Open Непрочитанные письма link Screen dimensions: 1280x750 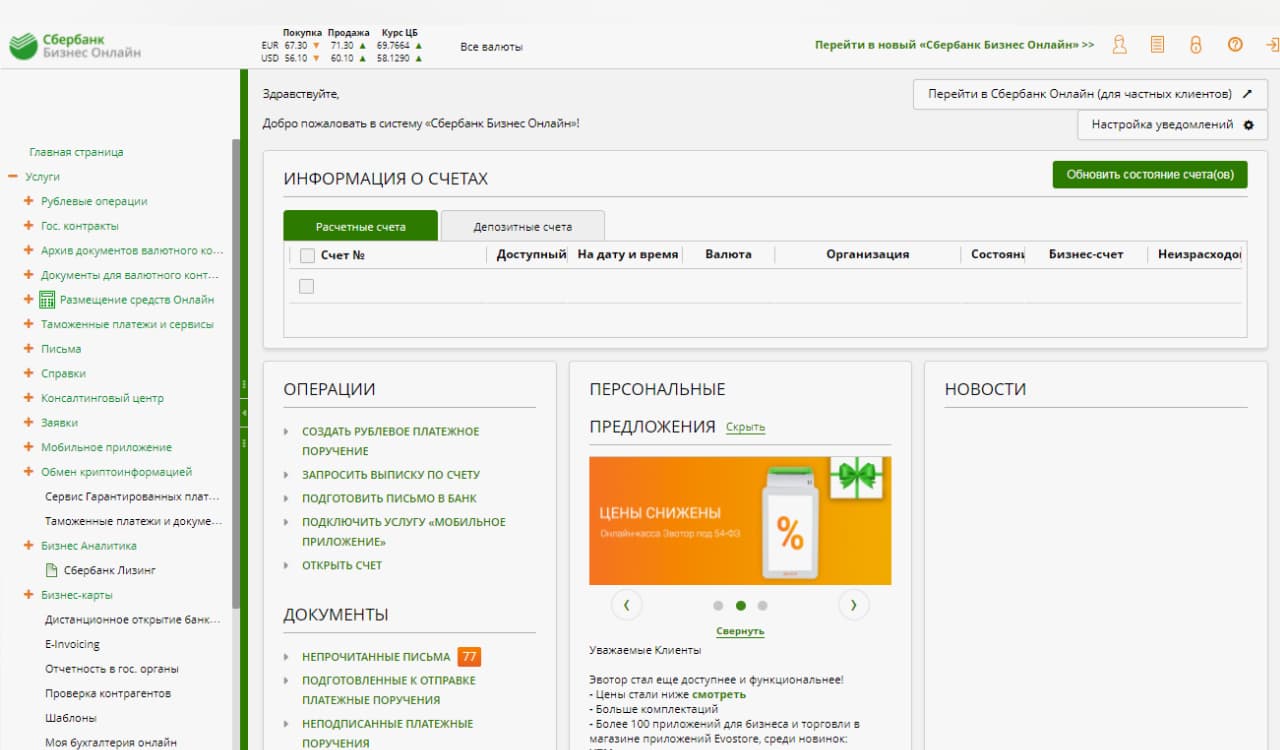376,657
